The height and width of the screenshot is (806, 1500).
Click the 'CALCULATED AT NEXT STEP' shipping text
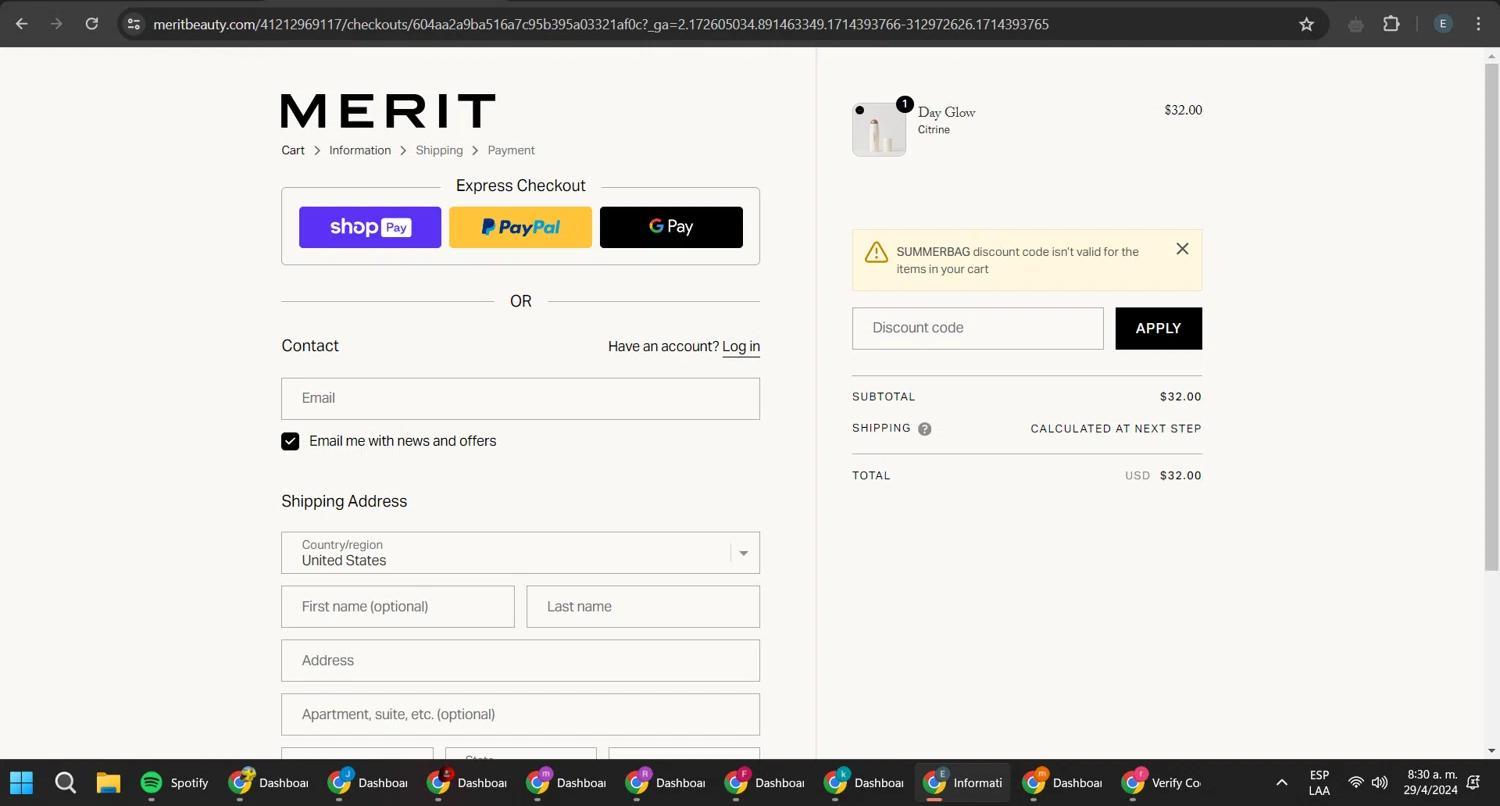click(x=1116, y=429)
